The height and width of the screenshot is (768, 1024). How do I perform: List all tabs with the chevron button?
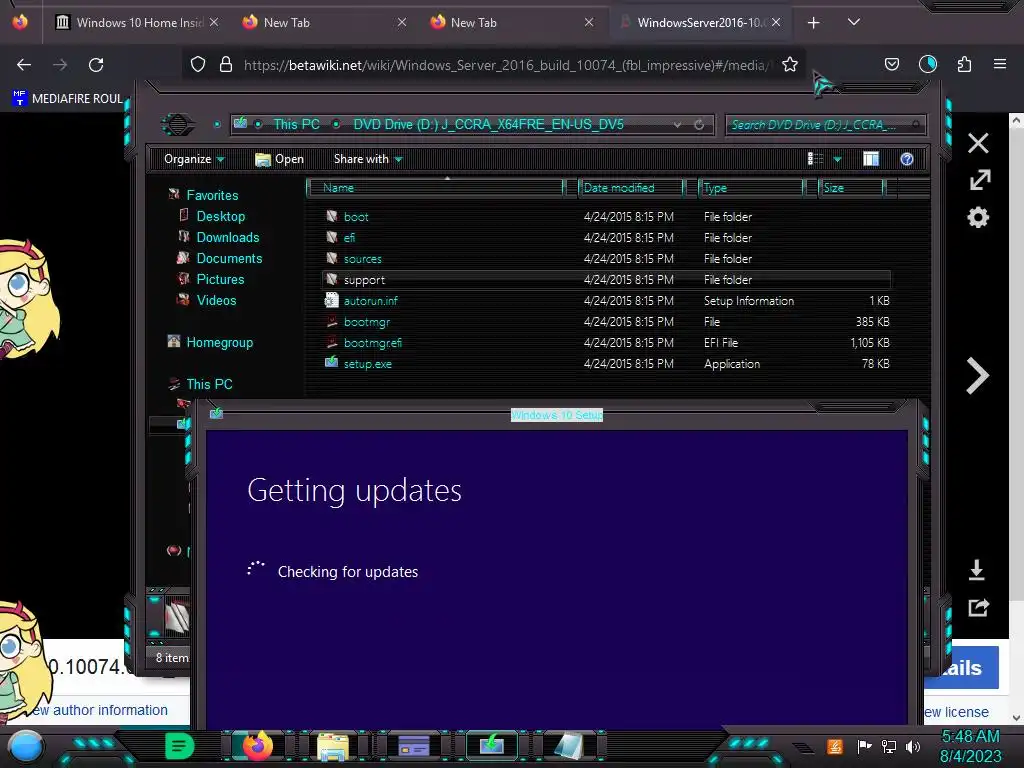[x=854, y=22]
